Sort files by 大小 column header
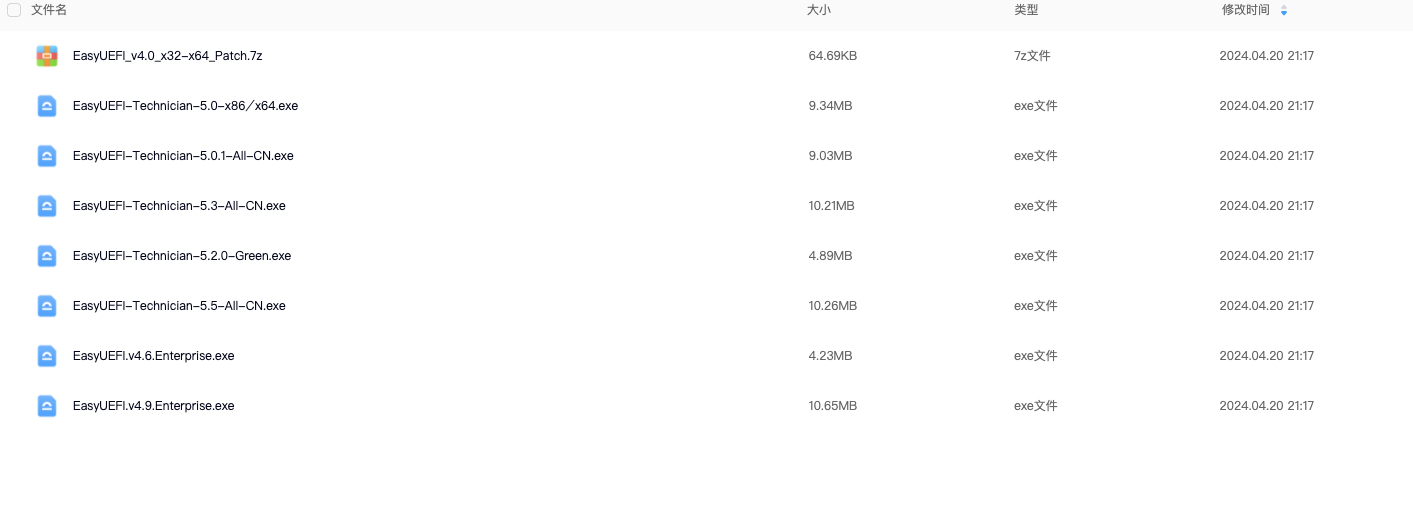The width and height of the screenshot is (1413, 507). (819, 10)
